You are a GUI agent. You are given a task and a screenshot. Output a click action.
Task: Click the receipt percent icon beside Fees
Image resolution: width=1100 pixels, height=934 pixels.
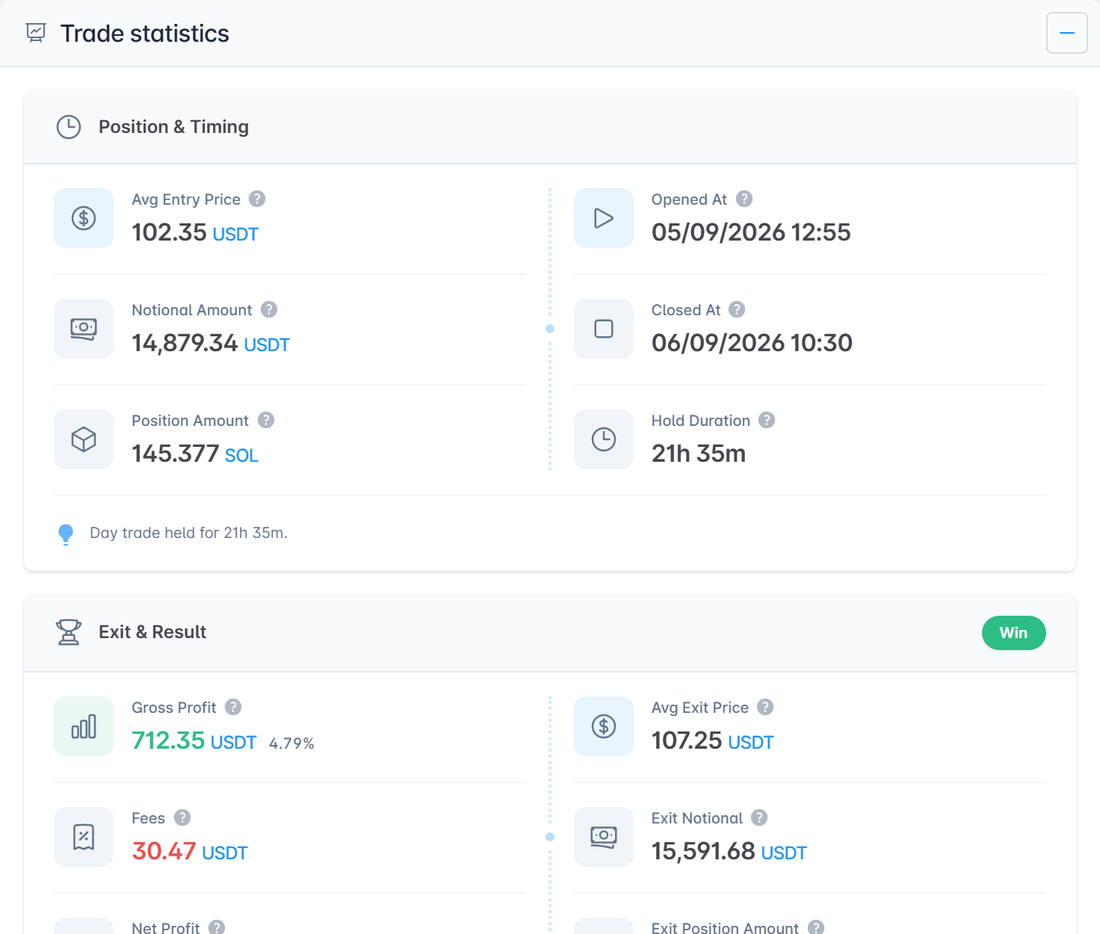[x=83, y=836]
